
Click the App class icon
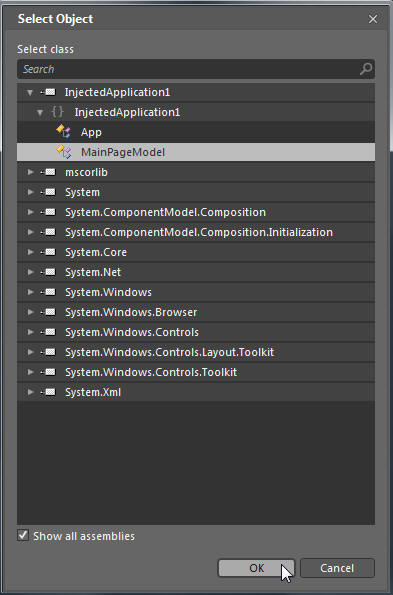pyautogui.click(x=63, y=132)
